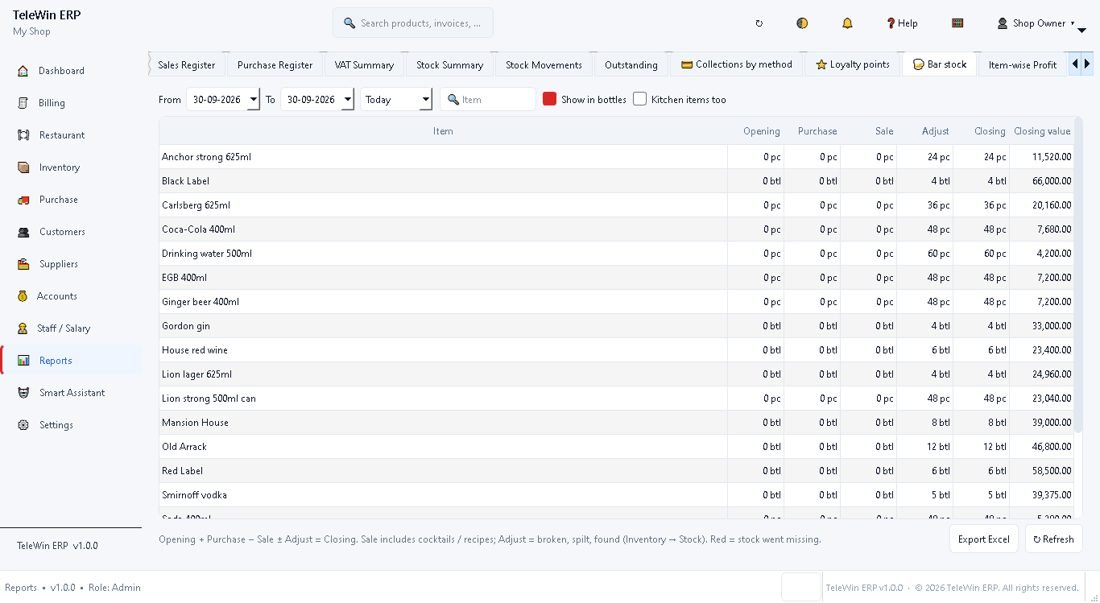Navigate to Customers in the sidebar
The height and width of the screenshot is (603, 1100).
(x=62, y=232)
